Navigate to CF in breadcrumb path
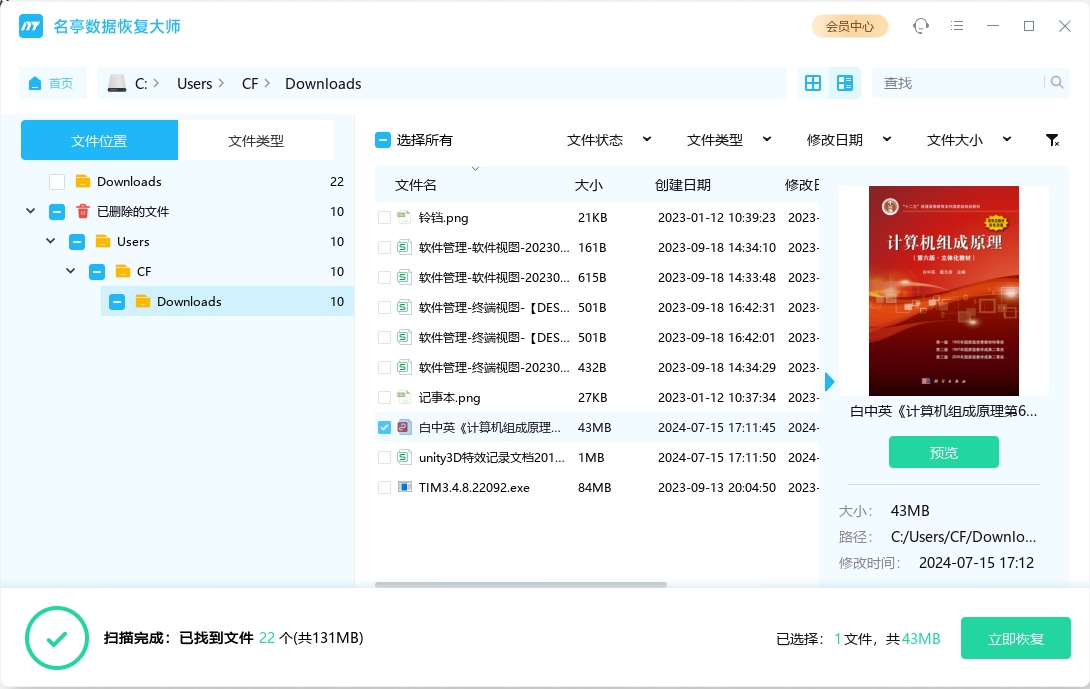This screenshot has width=1090, height=689. point(250,83)
